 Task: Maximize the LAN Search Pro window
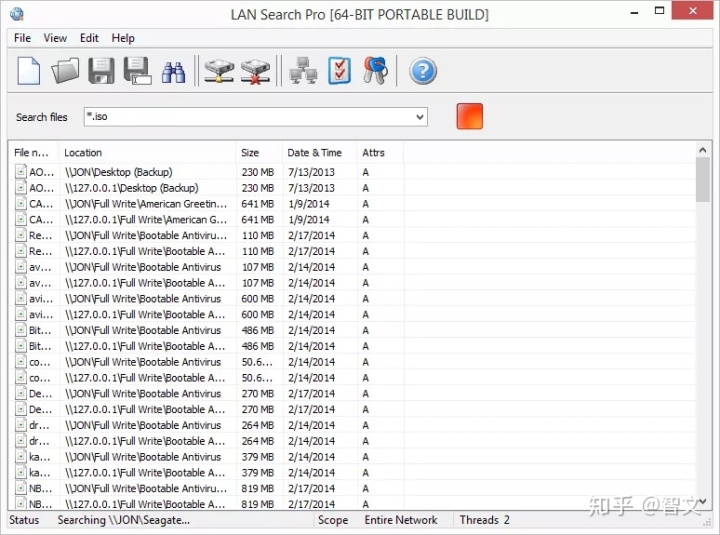point(659,11)
